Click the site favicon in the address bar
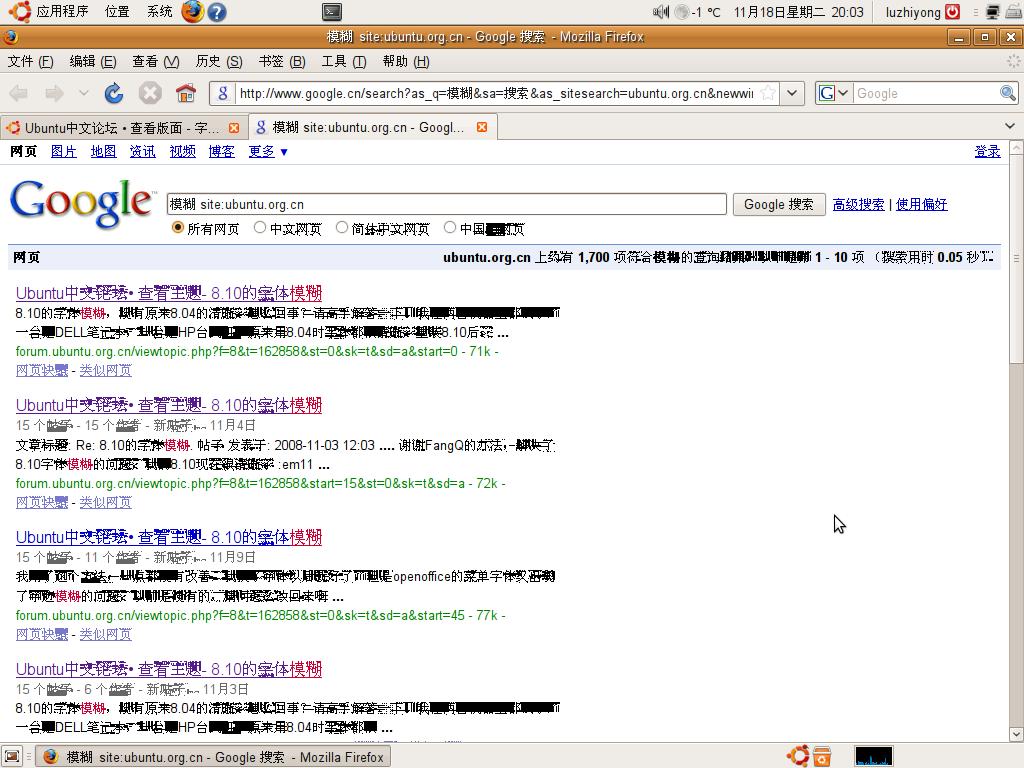The width and height of the screenshot is (1024, 768). [x=222, y=93]
